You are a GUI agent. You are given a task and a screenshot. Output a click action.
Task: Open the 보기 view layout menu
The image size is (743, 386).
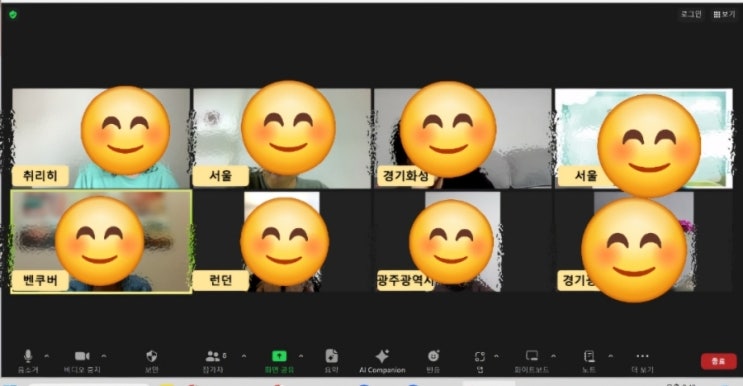pos(725,14)
